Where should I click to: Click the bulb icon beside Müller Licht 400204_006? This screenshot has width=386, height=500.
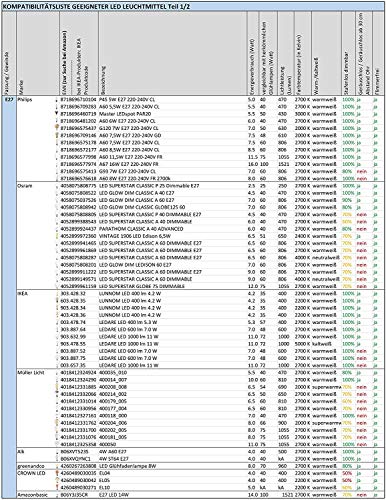click(56, 423)
